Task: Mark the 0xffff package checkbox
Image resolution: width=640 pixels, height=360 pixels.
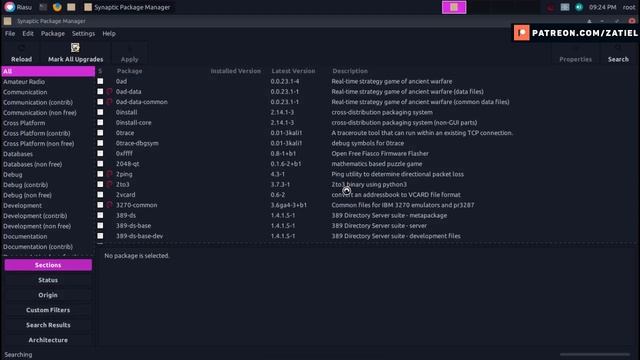Action: [x=100, y=153]
